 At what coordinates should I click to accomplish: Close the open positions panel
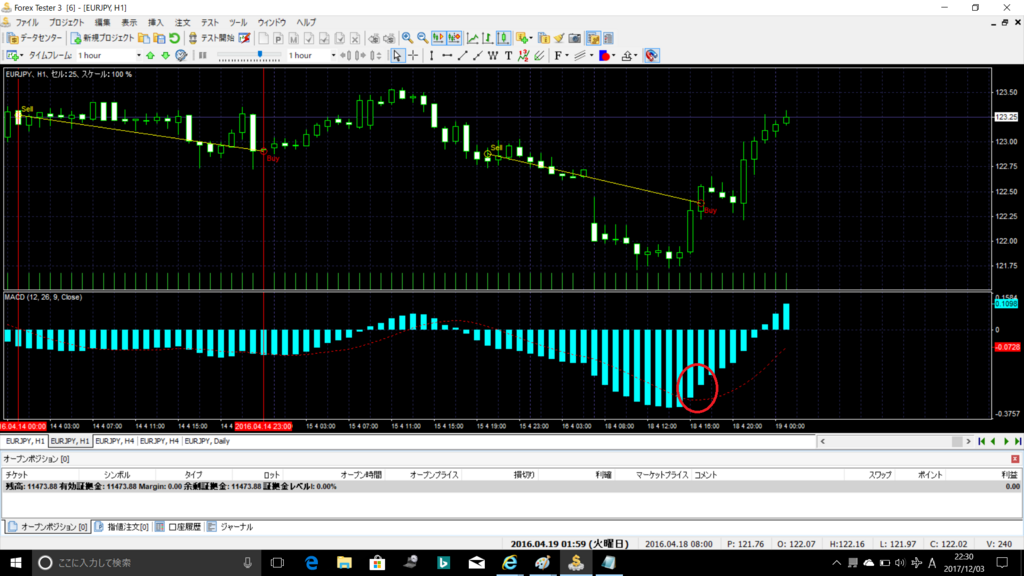point(1015,459)
